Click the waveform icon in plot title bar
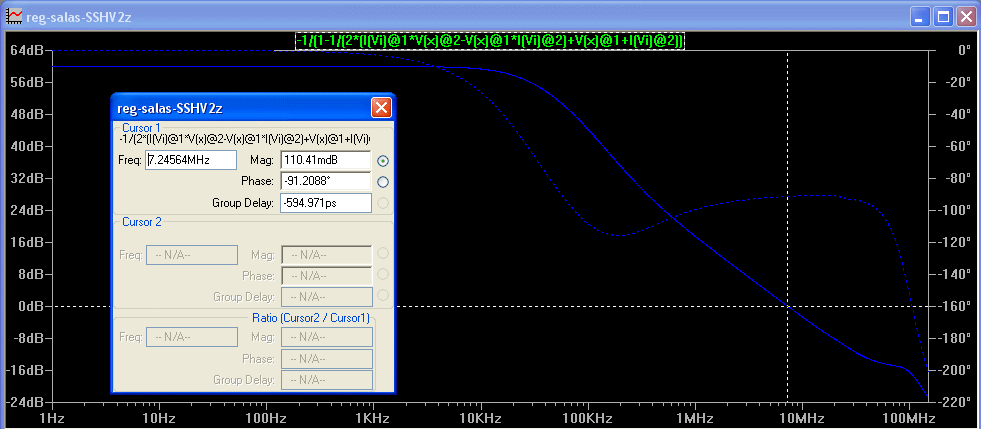The image size is (981, 429). point(14,17)
